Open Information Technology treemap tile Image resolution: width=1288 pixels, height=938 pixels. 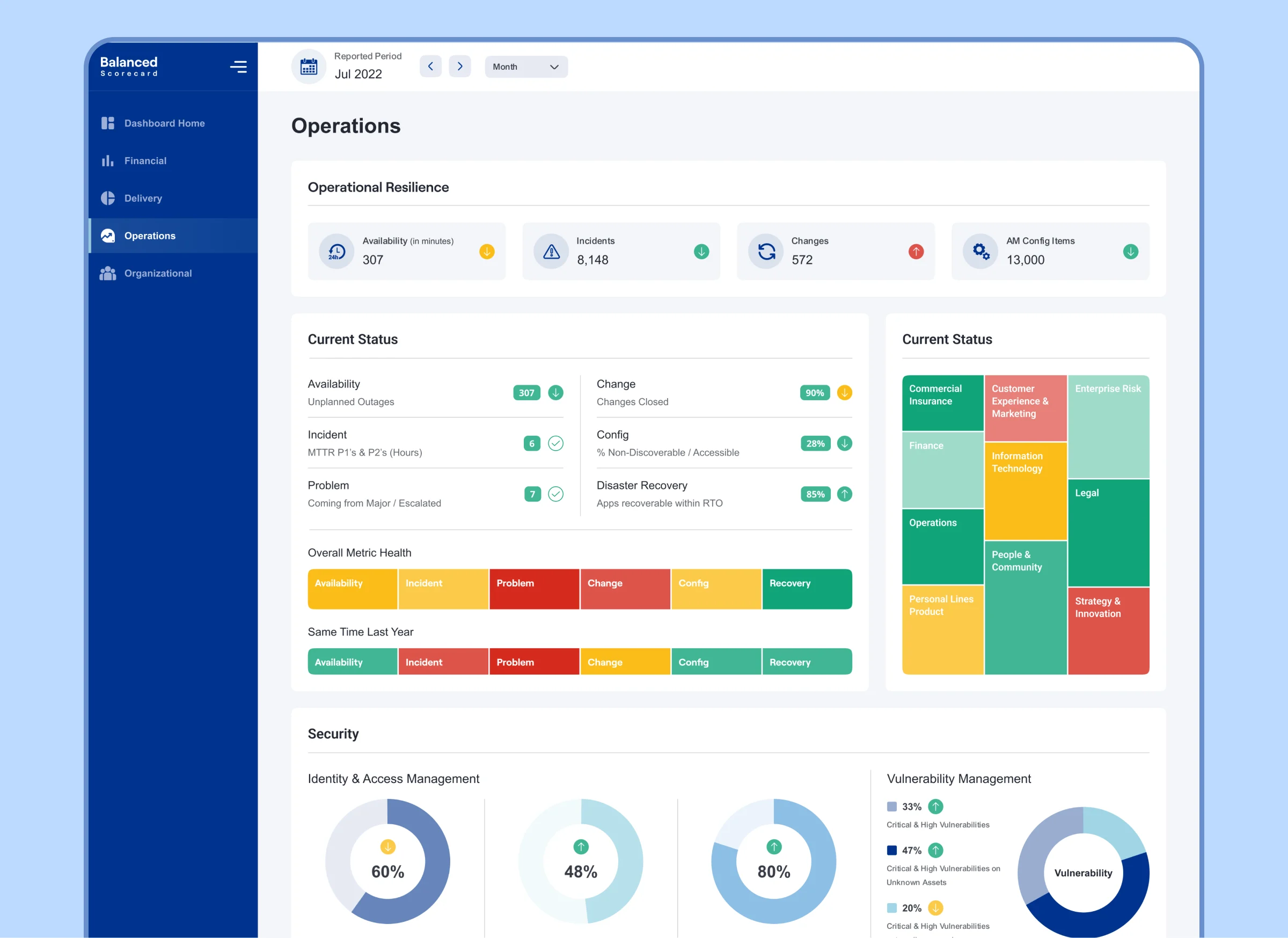[x=1026, y=491]
